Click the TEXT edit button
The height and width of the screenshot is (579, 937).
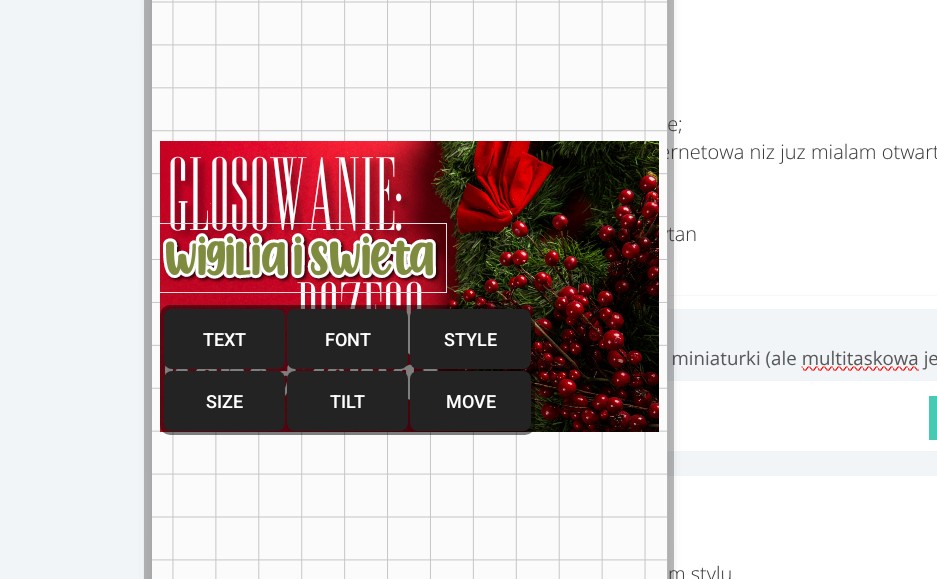pyautogui.click(x=224, y=340)
